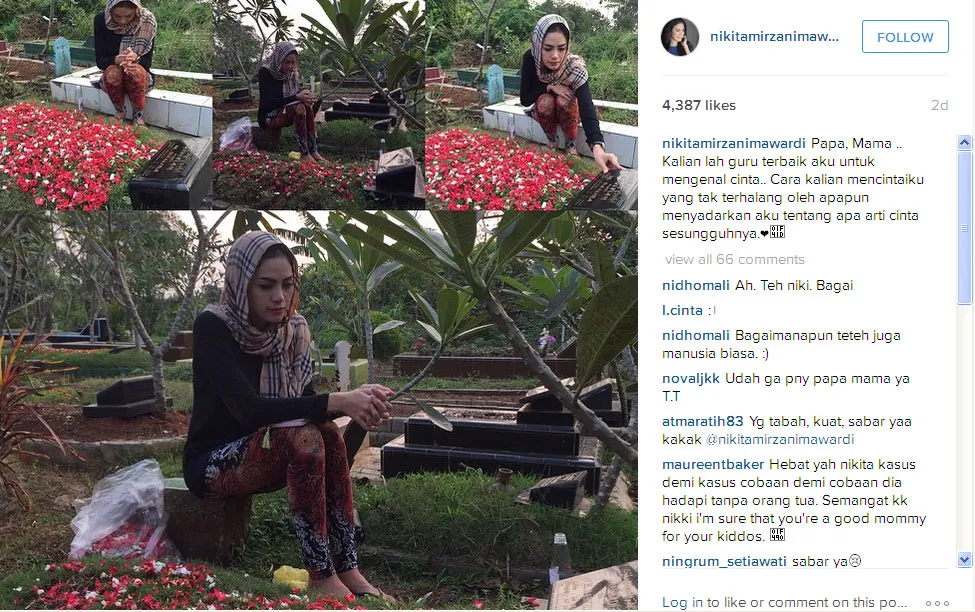975x612 pixels.
Task: Click the comments scrollbar thumb
Action: [964, 227]
